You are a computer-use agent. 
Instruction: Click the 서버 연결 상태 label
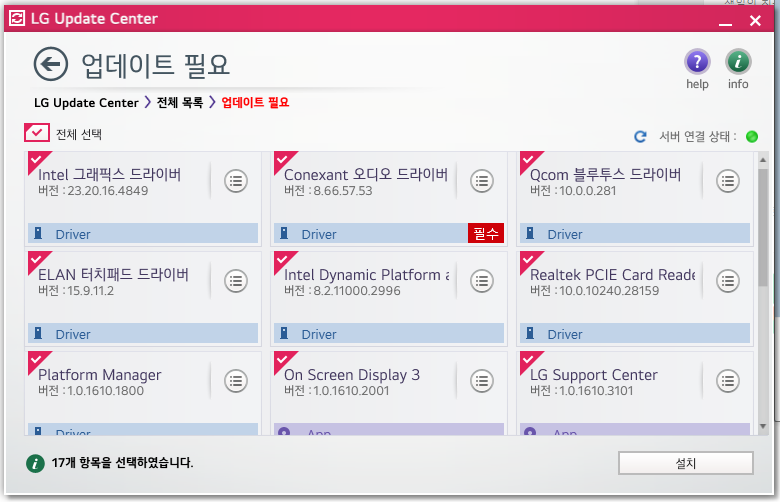click(697, 136)
